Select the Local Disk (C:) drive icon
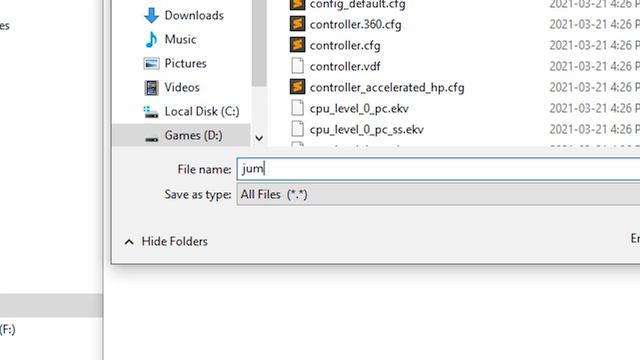 pos(151,111)
